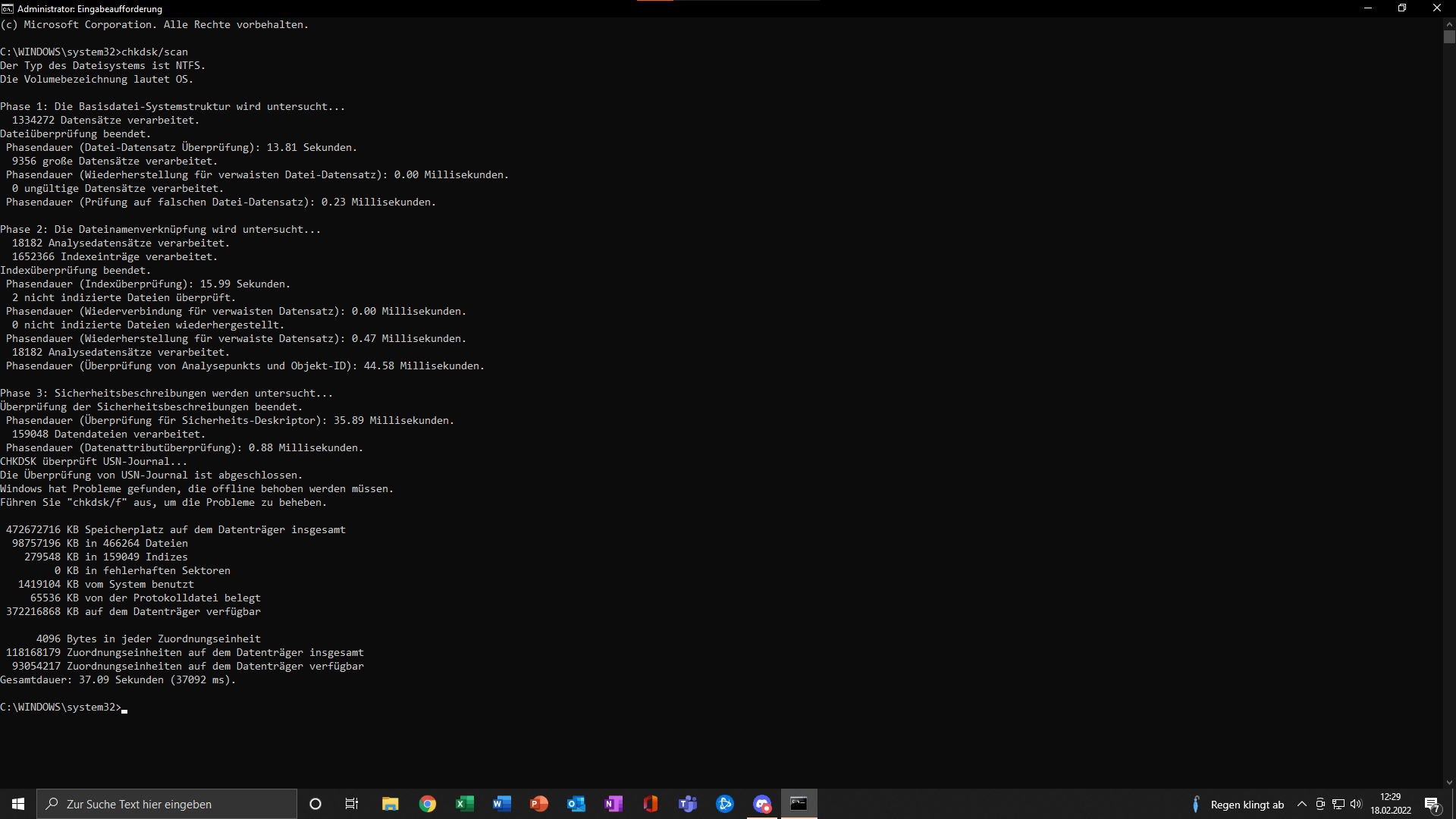The image size is (1456, 819).
Task: Open Microsoft Teams taskbar icon
Action: tap(688, 804)
